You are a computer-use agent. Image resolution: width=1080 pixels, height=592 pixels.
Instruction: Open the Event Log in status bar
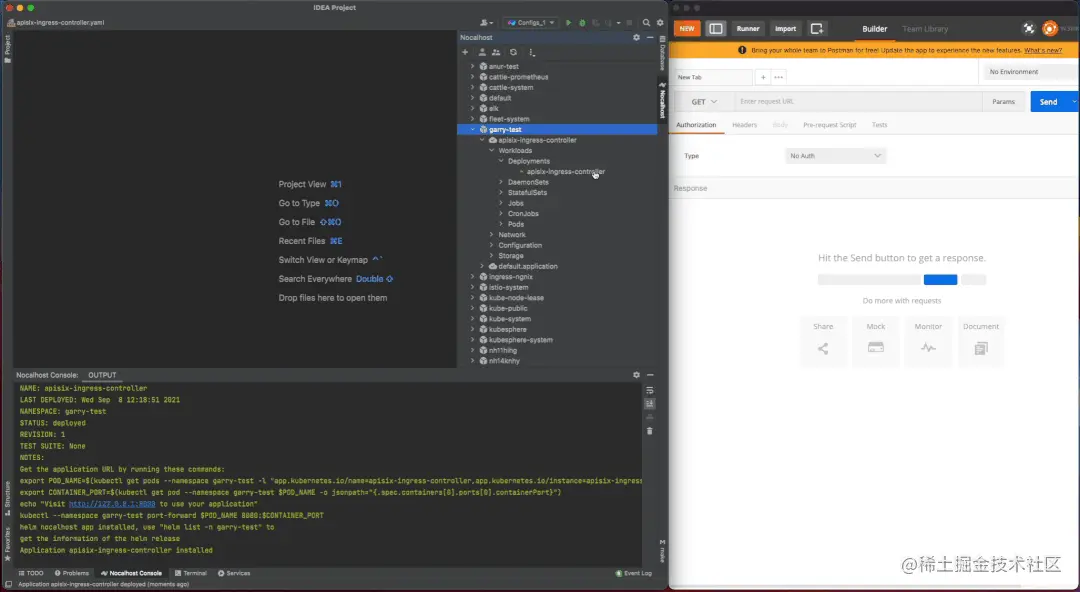(634, 573)
